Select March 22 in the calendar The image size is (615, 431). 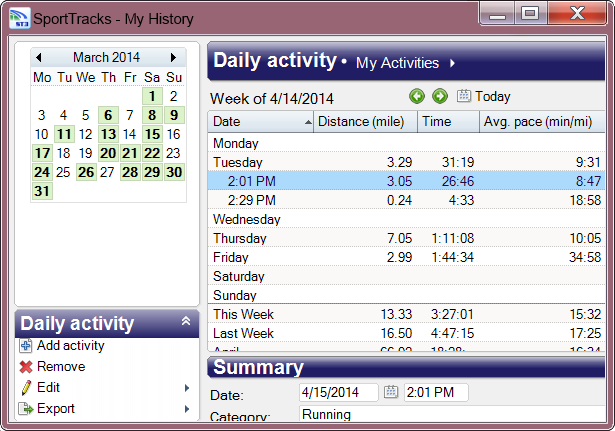pos(152,153)
